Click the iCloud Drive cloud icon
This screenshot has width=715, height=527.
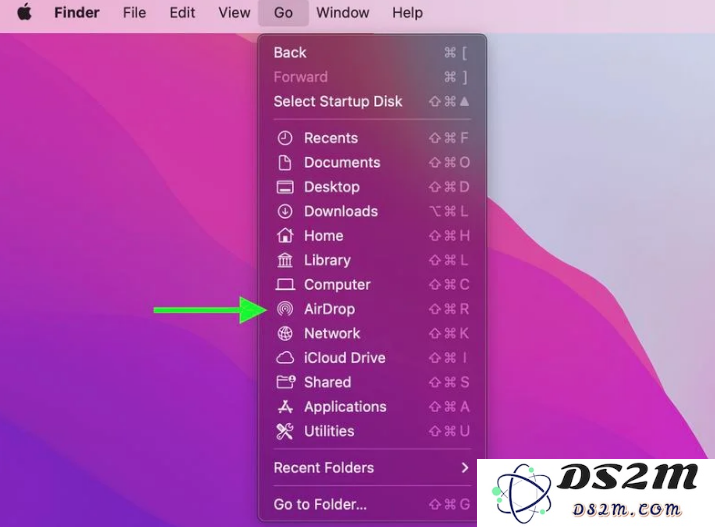285,358
